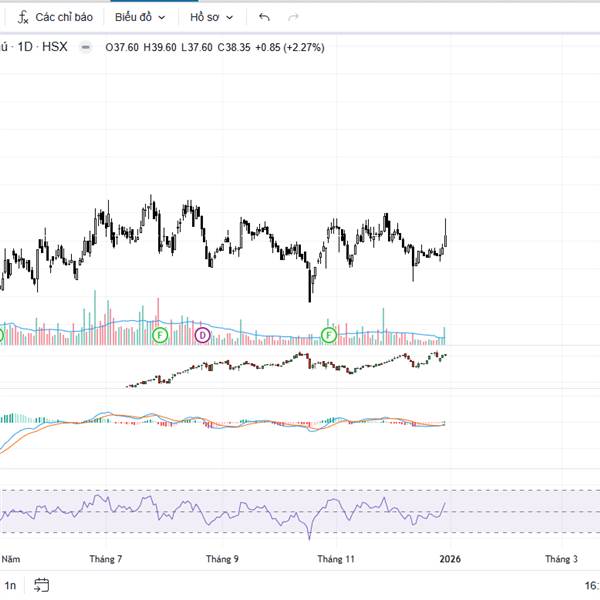Open the purple D dividend marker

pos(202,335)
